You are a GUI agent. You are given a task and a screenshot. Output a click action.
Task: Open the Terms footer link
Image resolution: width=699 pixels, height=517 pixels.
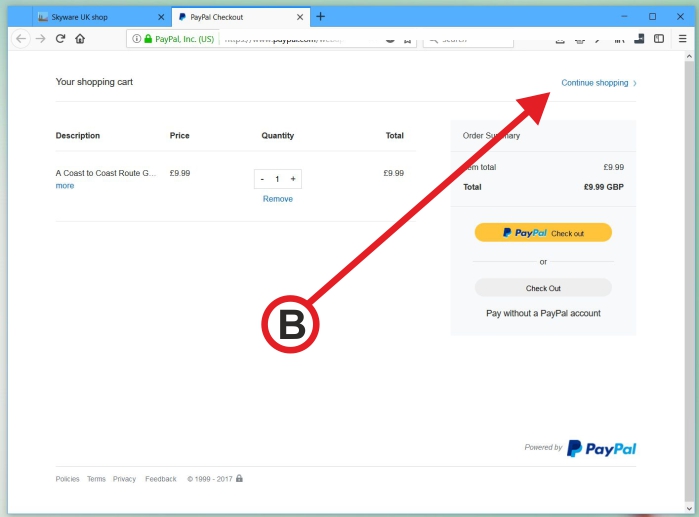point(96,479)
